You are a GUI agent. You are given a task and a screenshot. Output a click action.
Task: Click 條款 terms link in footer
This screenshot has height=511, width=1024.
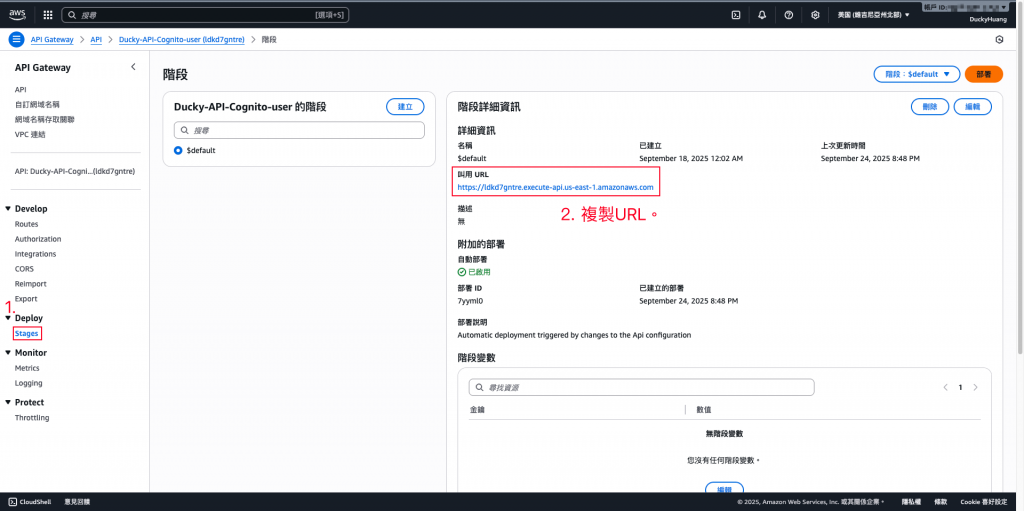940,502
